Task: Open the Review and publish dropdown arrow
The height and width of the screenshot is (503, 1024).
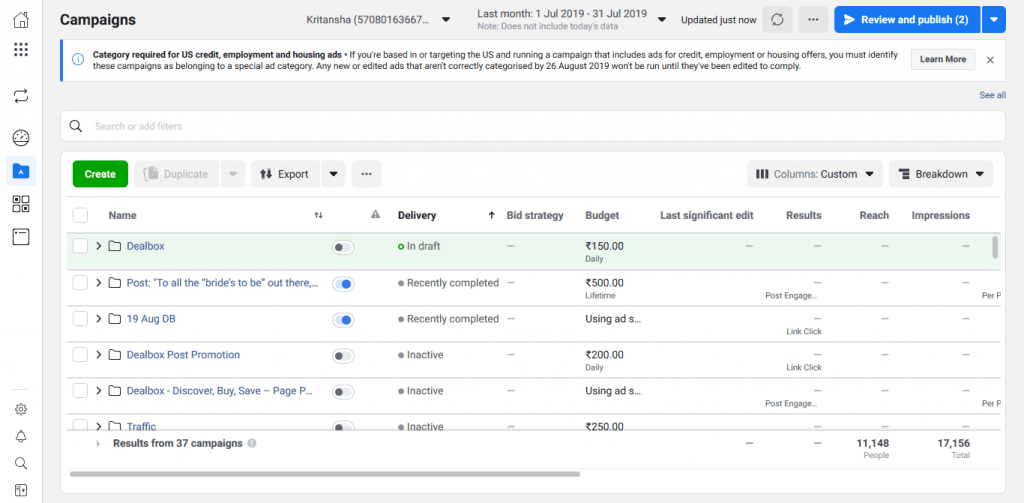Action: tap(993, 20)
